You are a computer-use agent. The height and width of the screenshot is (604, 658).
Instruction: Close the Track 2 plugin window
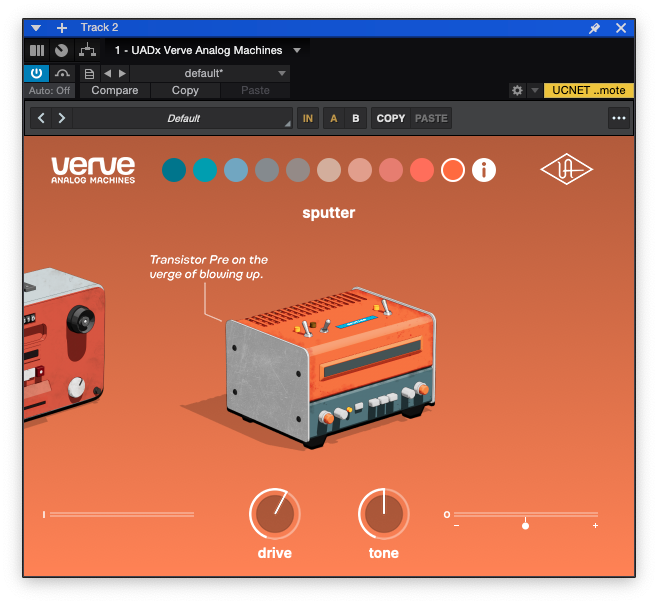click(x=621, y=28)
